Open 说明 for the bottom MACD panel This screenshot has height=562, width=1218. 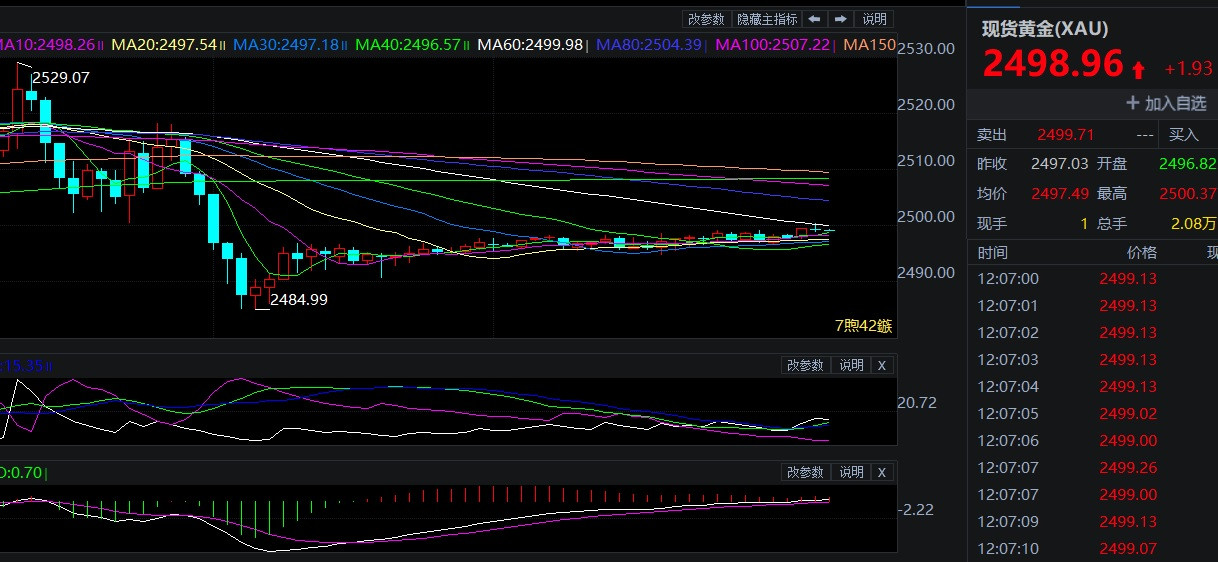coord(851,472)
